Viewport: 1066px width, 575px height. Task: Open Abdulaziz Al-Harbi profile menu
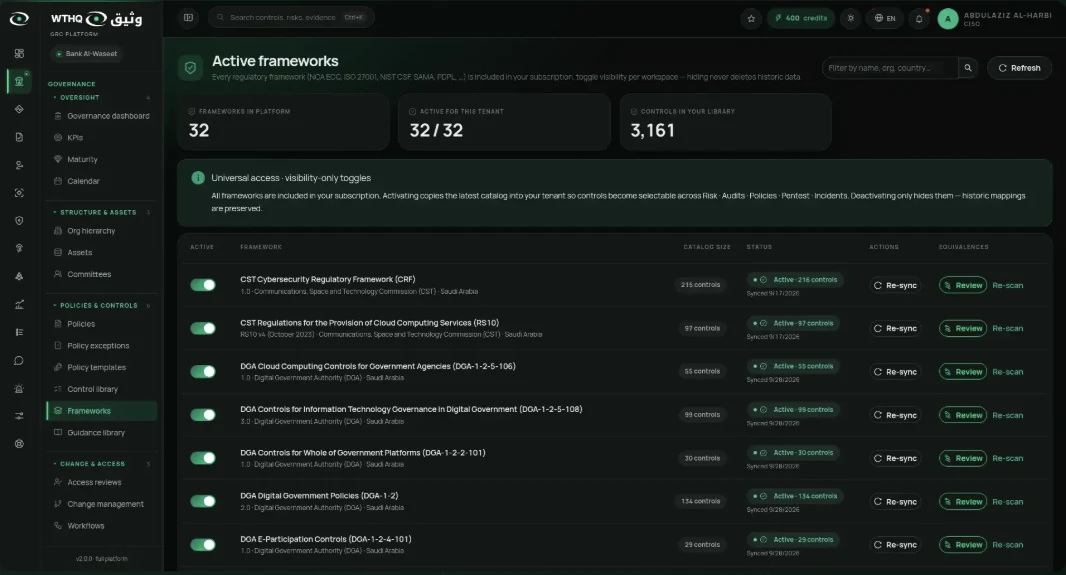coord(995,18)
